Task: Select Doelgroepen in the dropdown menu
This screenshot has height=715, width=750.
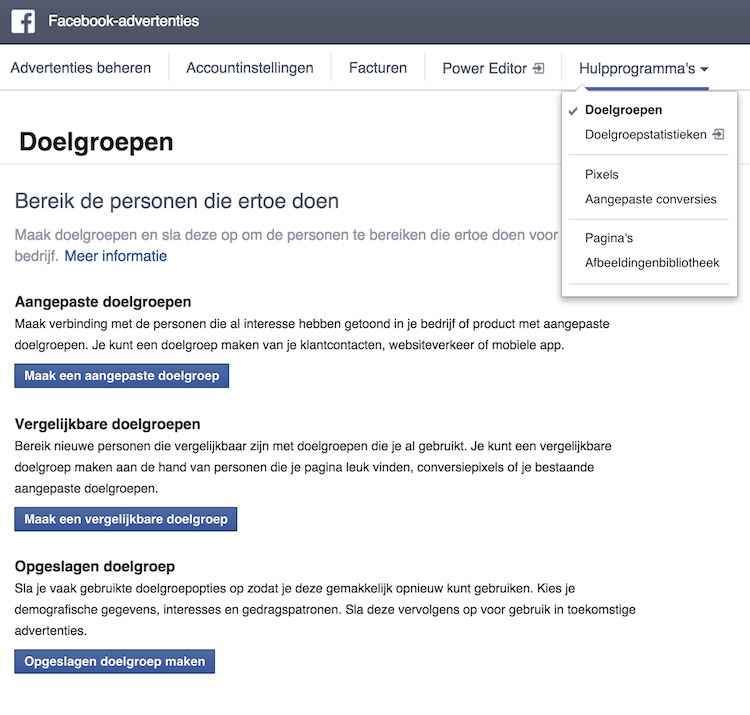Action: 623,110
